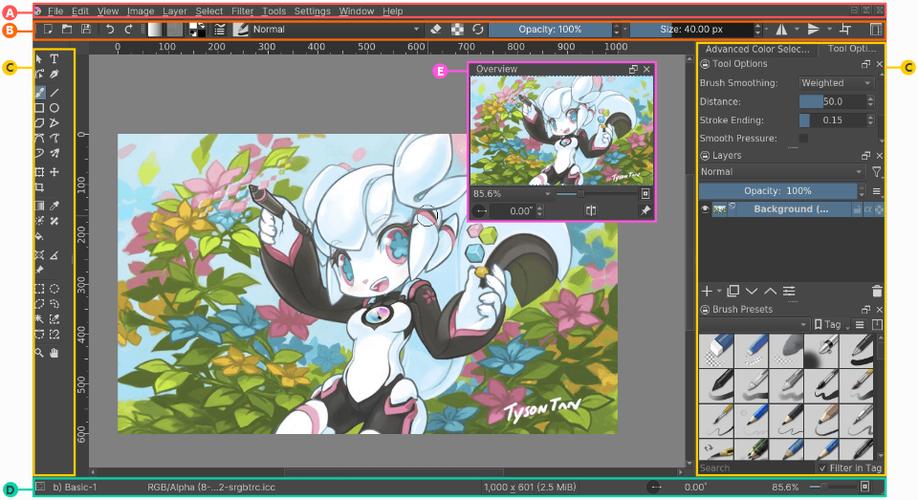Move layer up in Layers panel
Image resolution: width=918 pixels, height=500 pixels.
[770, 291]
